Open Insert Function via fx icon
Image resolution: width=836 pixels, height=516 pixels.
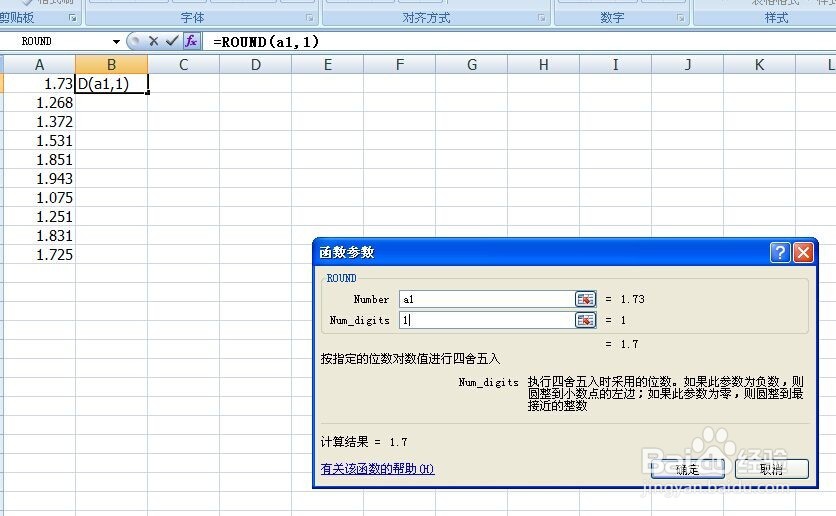click(191, 41)
